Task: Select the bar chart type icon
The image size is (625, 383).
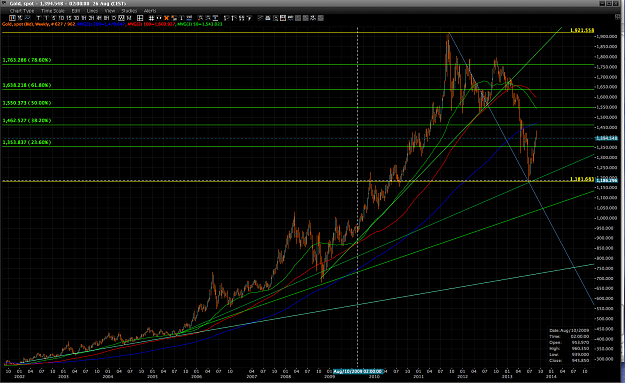Action: (x=12, y=18)
